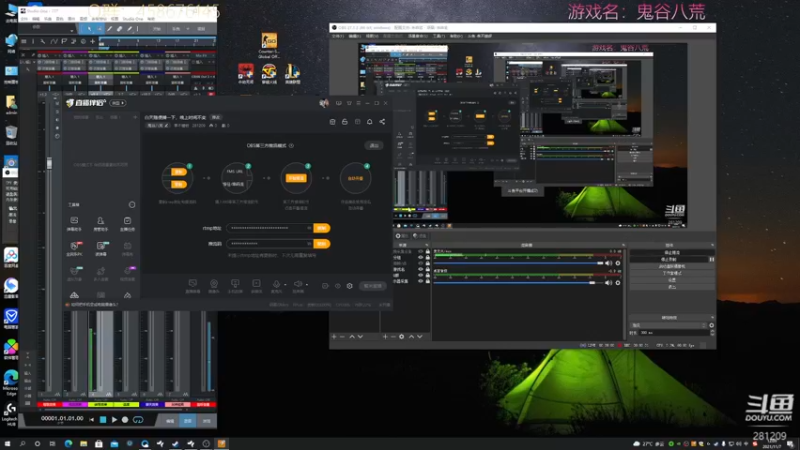Open File Explorer from the taskbar

(83, 444)
